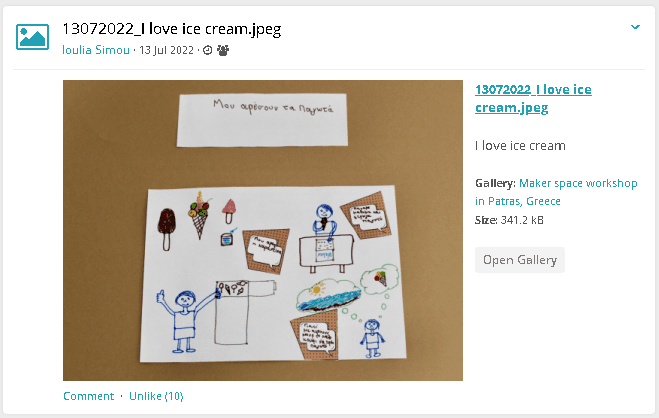Click the I love ice cream description text
659x418 pixels.
[x=520, y=146]
